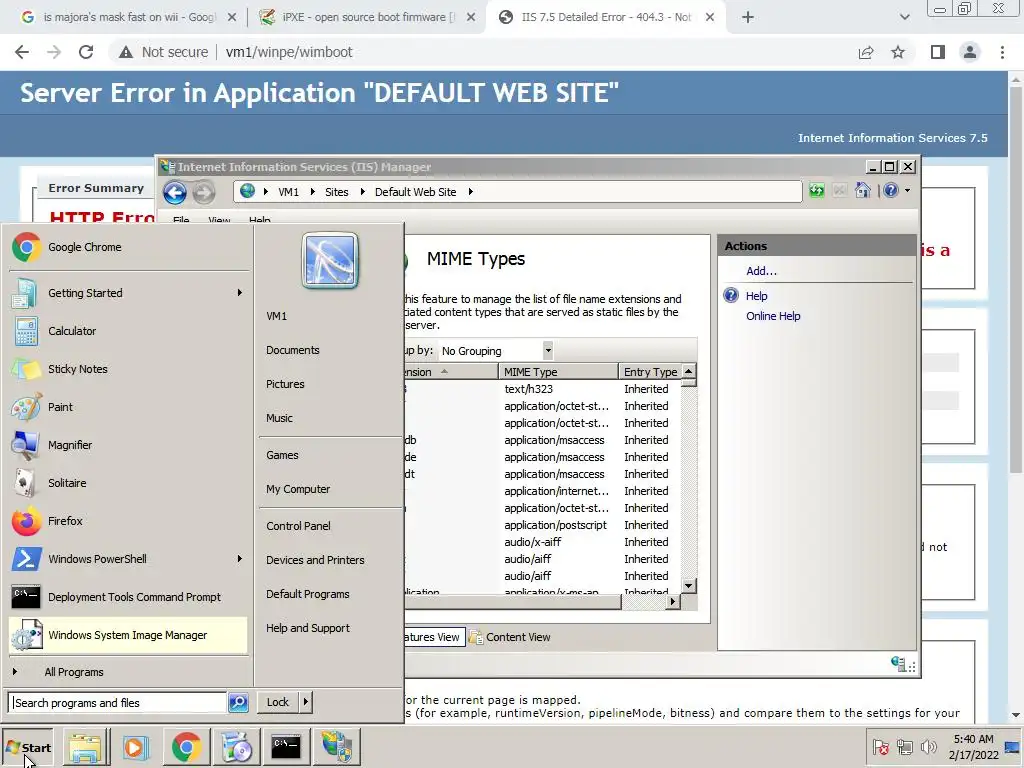Click the Action Center flag icon in tray
Screen dimensions: 1024x768
[880, 746]
